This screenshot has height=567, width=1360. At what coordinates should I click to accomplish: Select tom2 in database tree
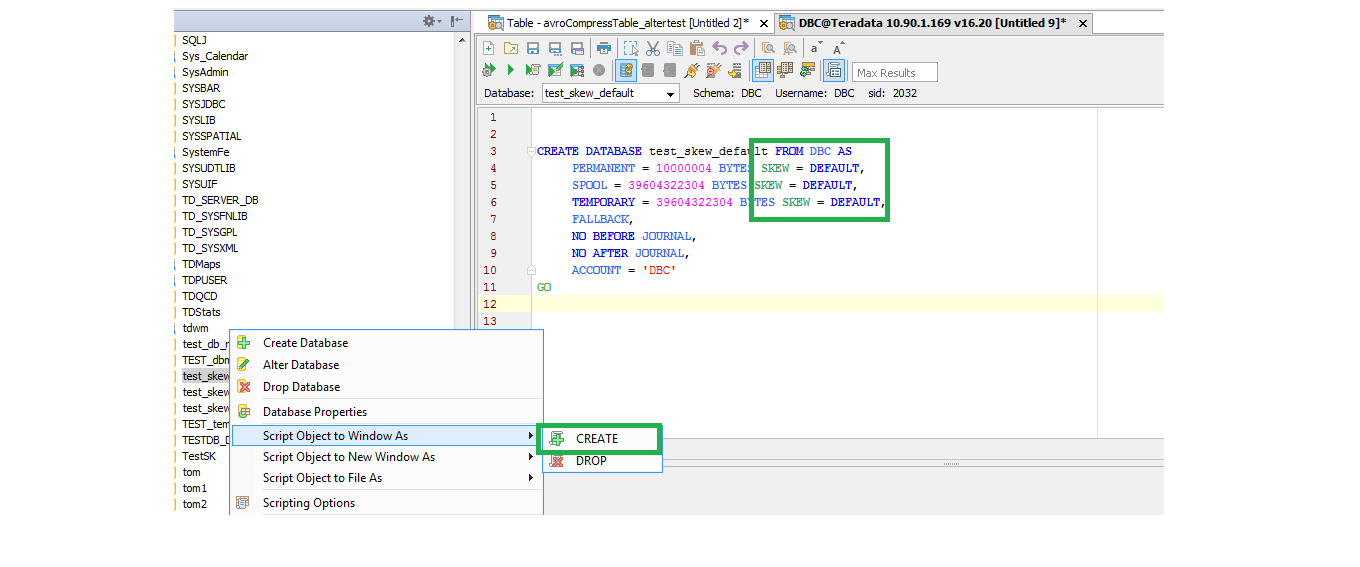tap(194, 504)
